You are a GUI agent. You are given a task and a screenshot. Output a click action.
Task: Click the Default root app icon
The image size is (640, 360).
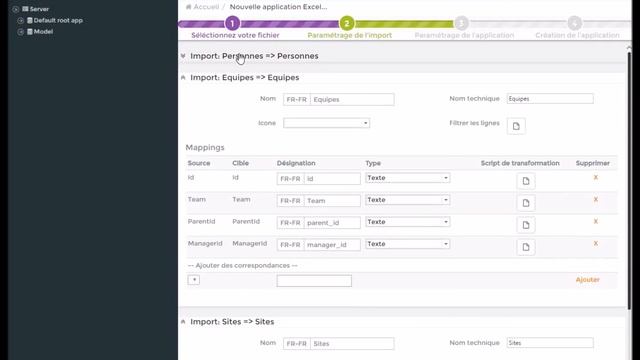[29, 20]
